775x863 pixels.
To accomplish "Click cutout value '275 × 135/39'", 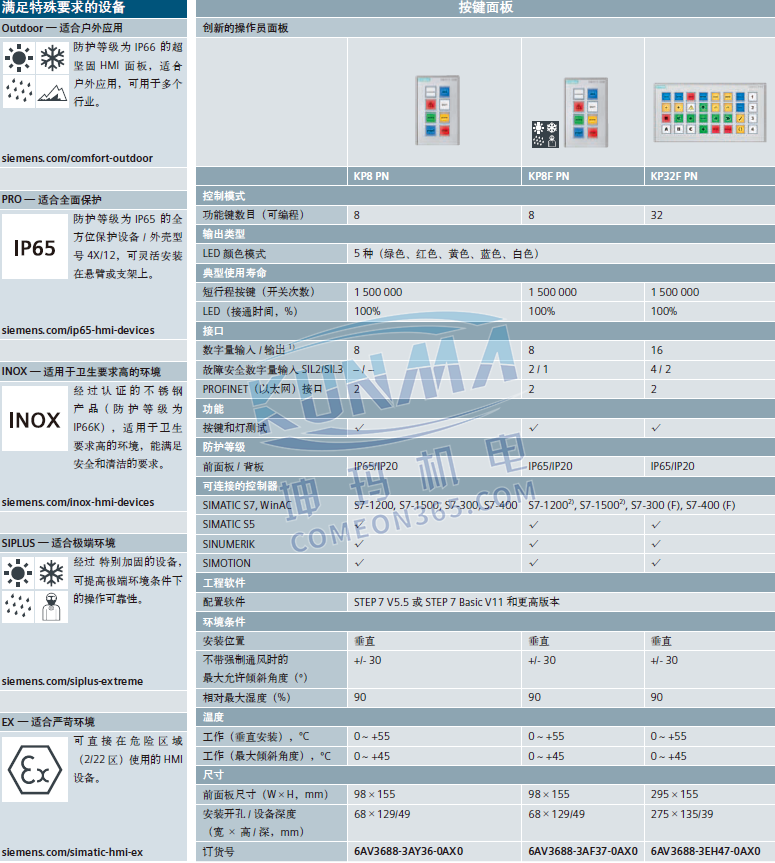I will [x=681, y=814].
